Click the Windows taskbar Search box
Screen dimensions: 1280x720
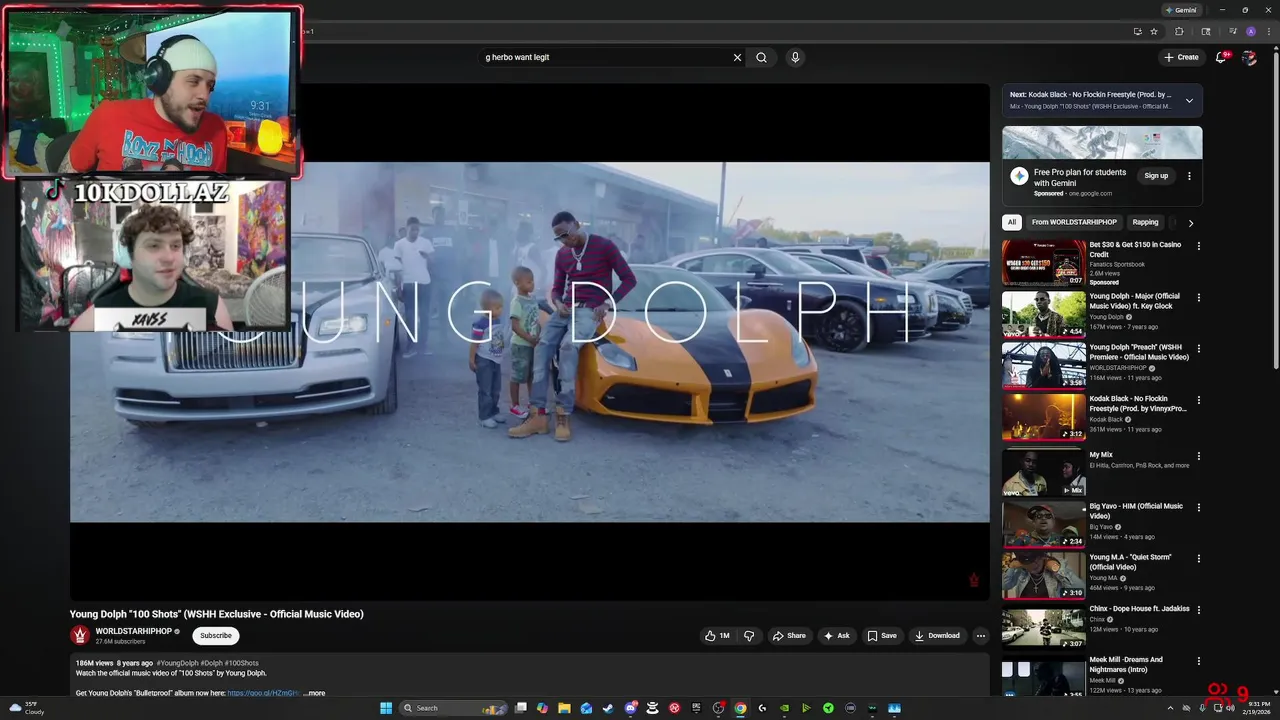pyautogui.click(x=454, y=708)
